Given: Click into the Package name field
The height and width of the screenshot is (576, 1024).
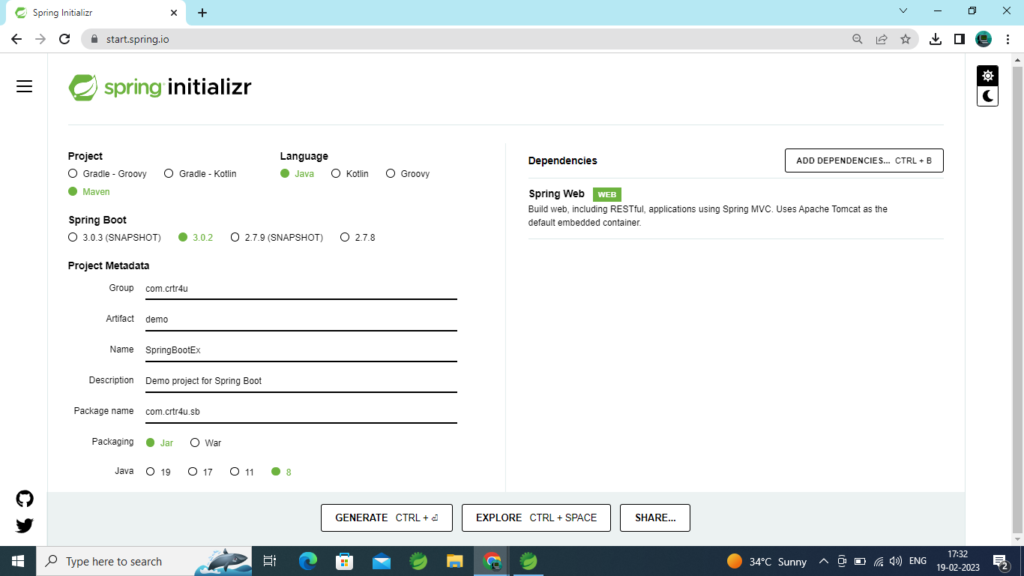Looking at the screenshot, I should tap(301, 411).
